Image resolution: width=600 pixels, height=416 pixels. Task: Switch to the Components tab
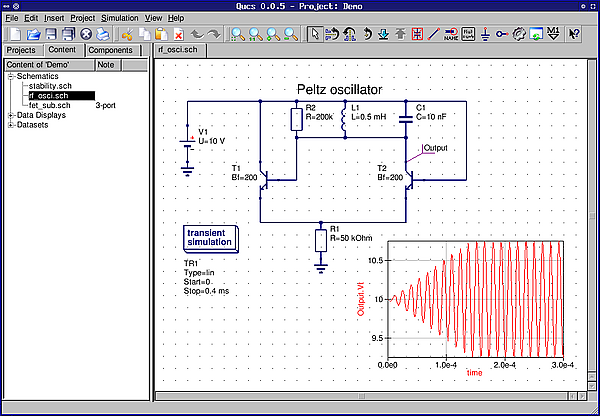click(x=109, y=50)
